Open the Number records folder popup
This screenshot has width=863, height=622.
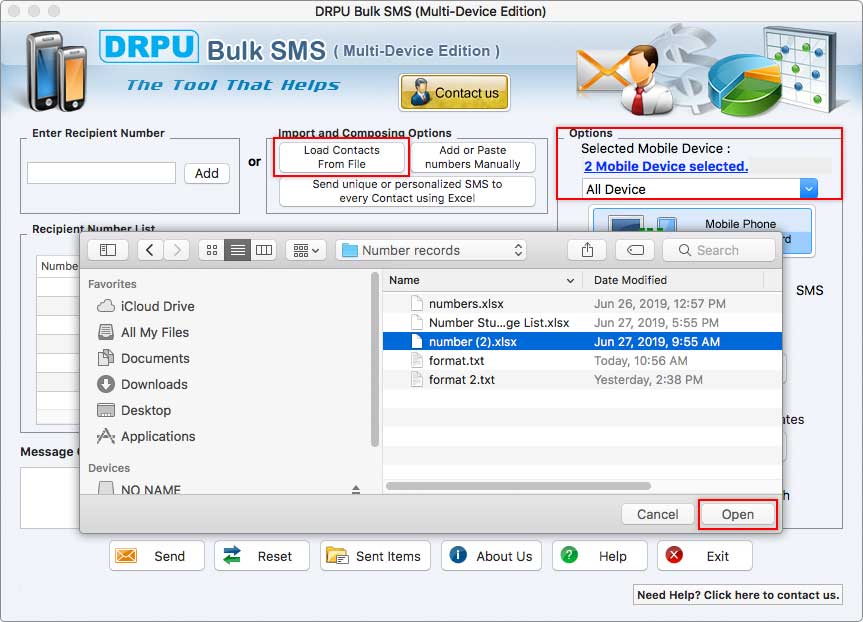431,250
